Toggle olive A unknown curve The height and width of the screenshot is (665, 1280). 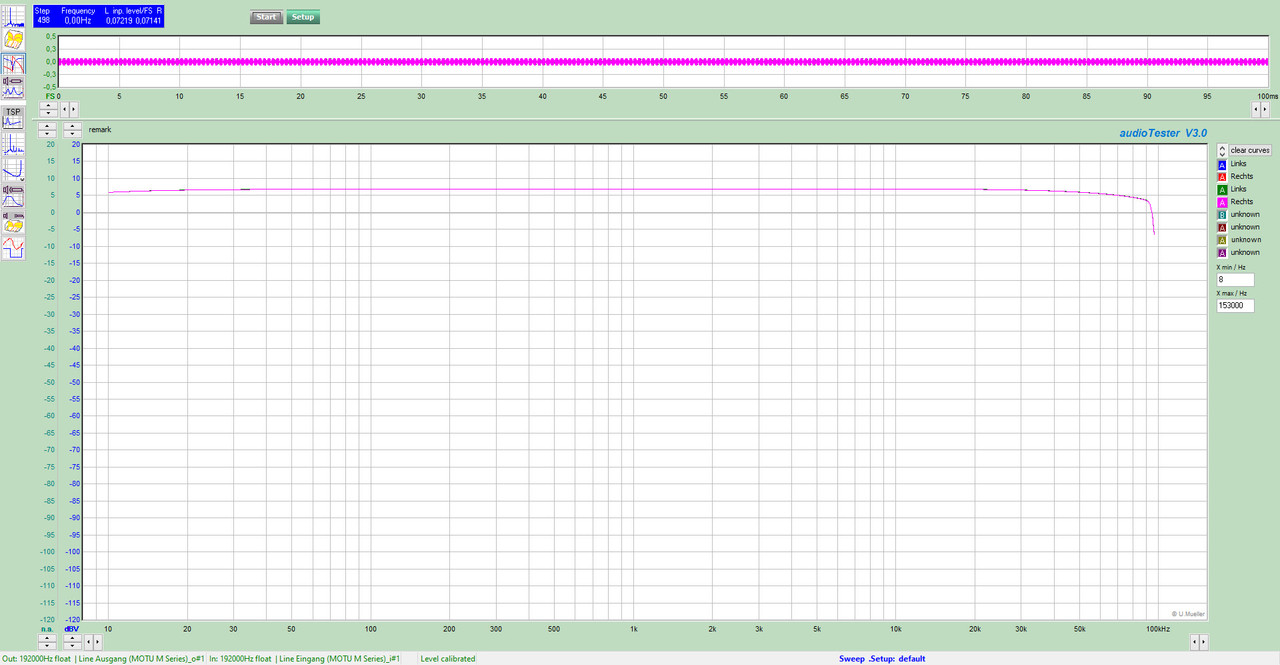(1222, 240)
